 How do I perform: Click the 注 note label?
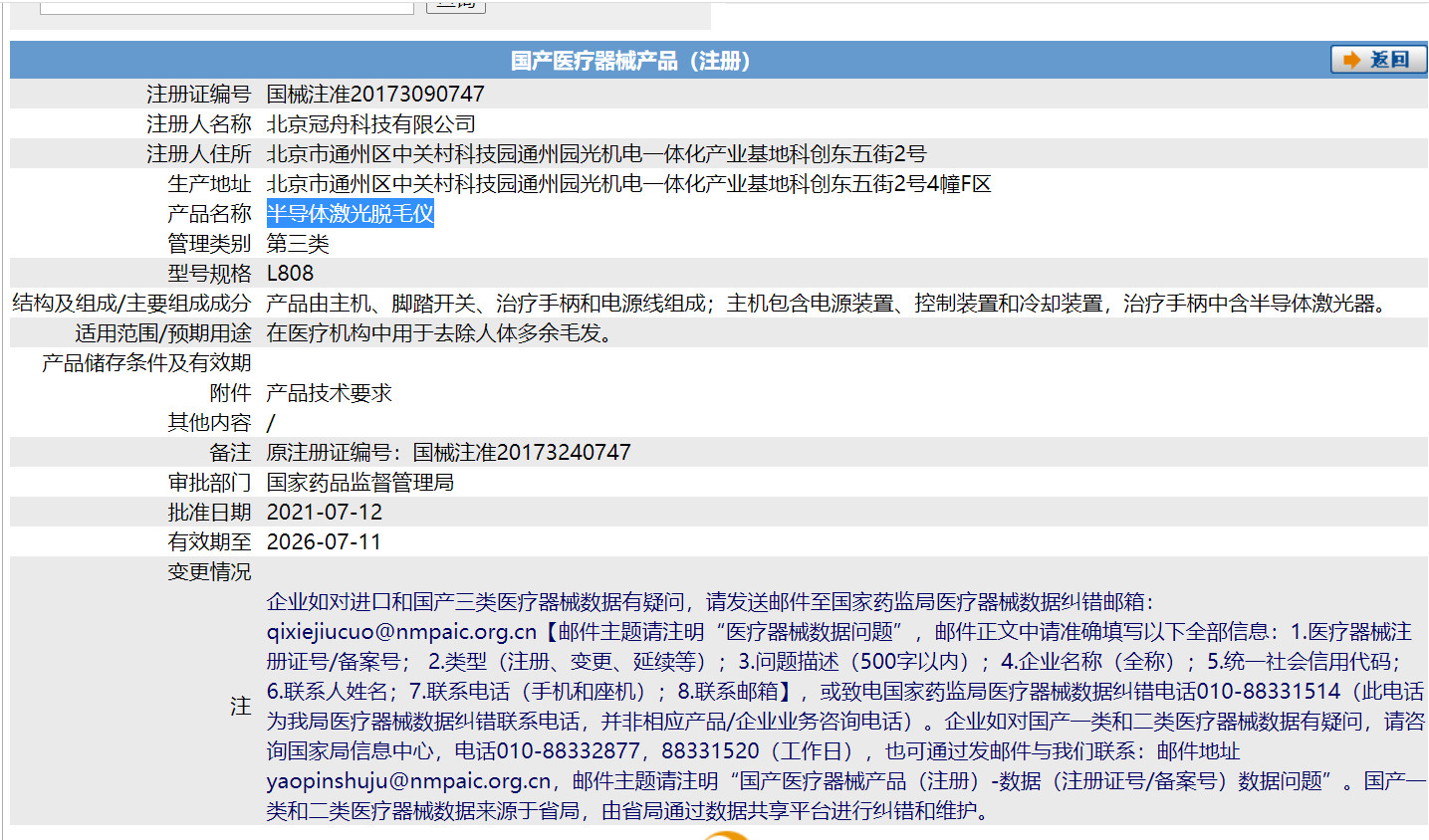(x=240, y=706)
